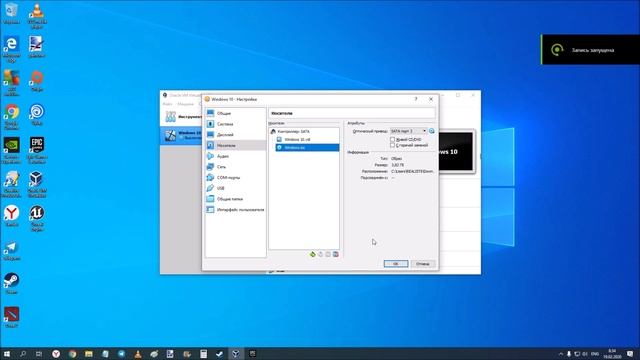Click the Отмена button
Viewport: 640px width, 360px height.
click(423, 264)
